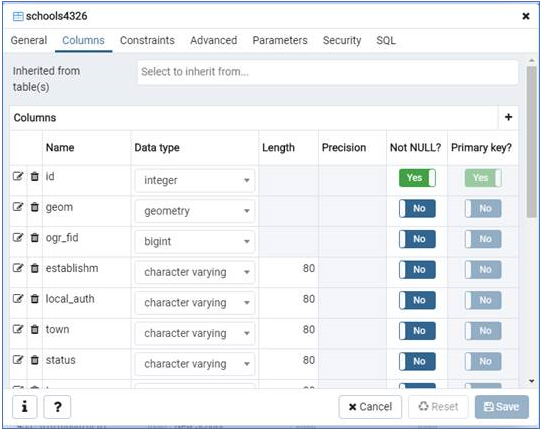
Task: Click the Cancel button
Action: click(370, 407)
